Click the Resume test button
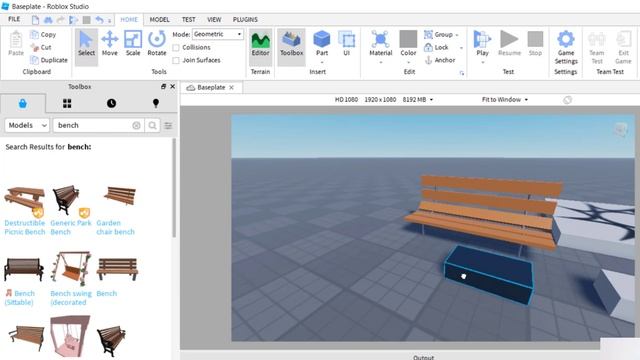This screenshot has height=360, width=640. click(509, 43)
